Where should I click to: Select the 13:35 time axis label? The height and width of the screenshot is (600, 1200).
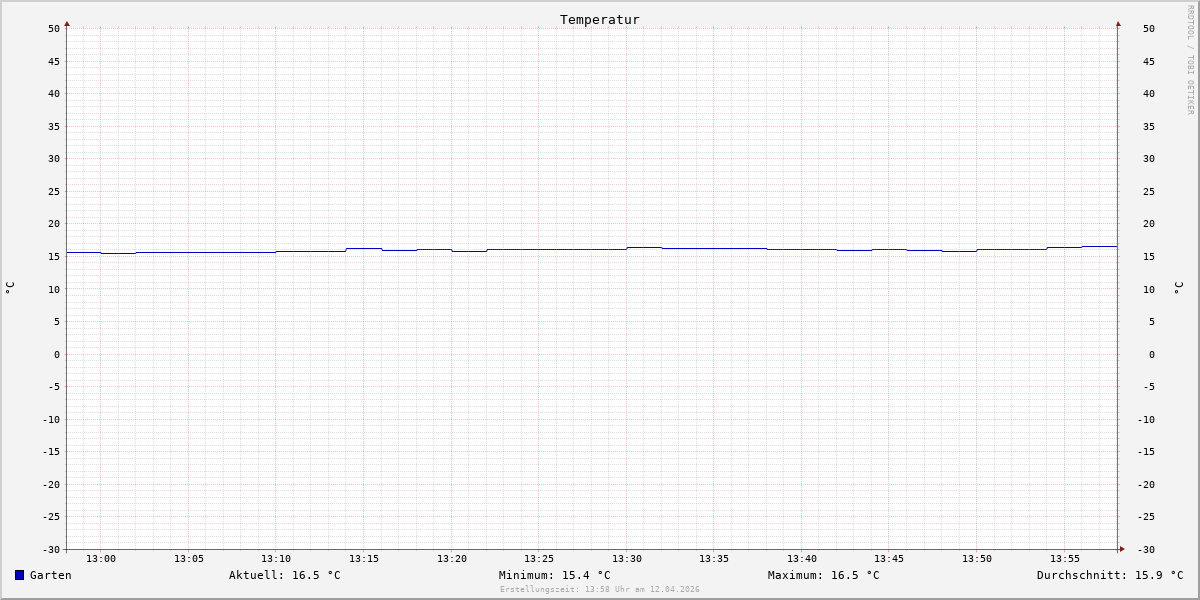(x=714, y=558)
